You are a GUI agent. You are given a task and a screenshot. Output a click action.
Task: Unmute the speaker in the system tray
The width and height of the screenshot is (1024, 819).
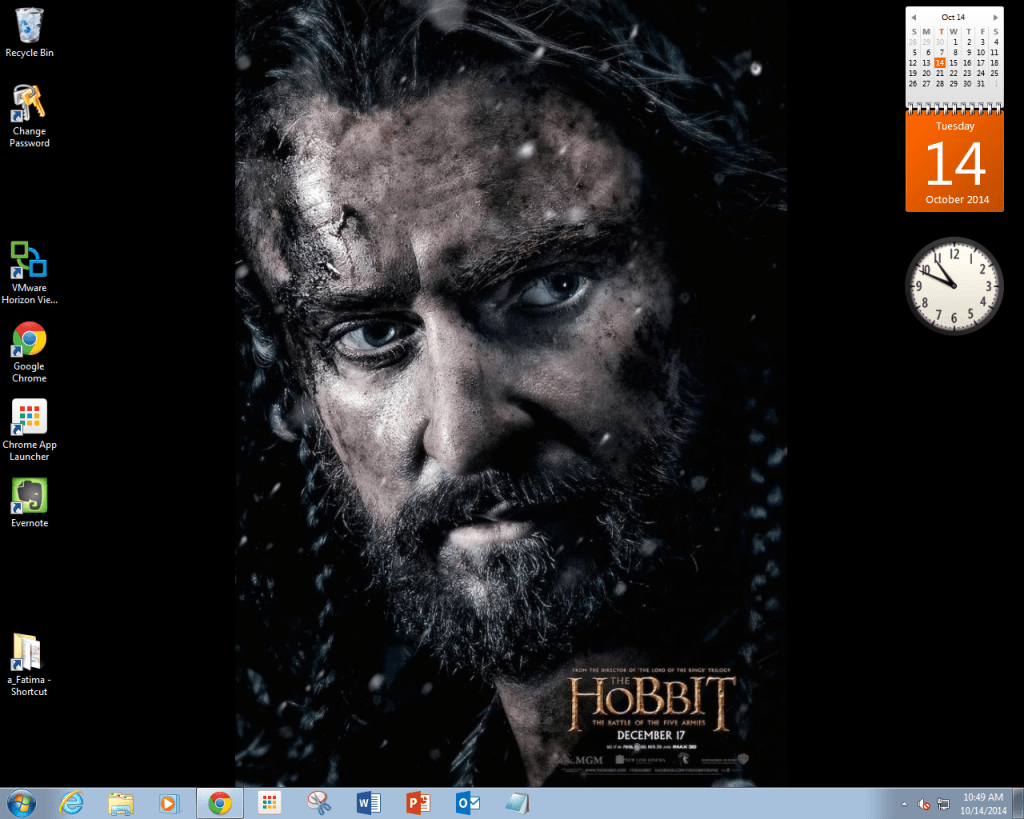click(x=922, y=803)
